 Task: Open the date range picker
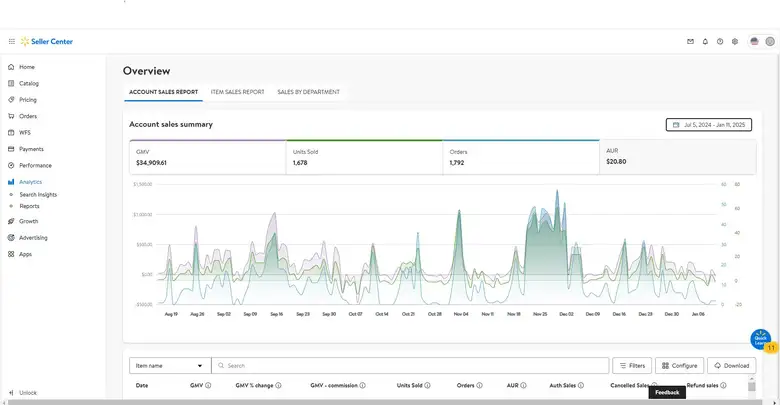coord(709,125)
